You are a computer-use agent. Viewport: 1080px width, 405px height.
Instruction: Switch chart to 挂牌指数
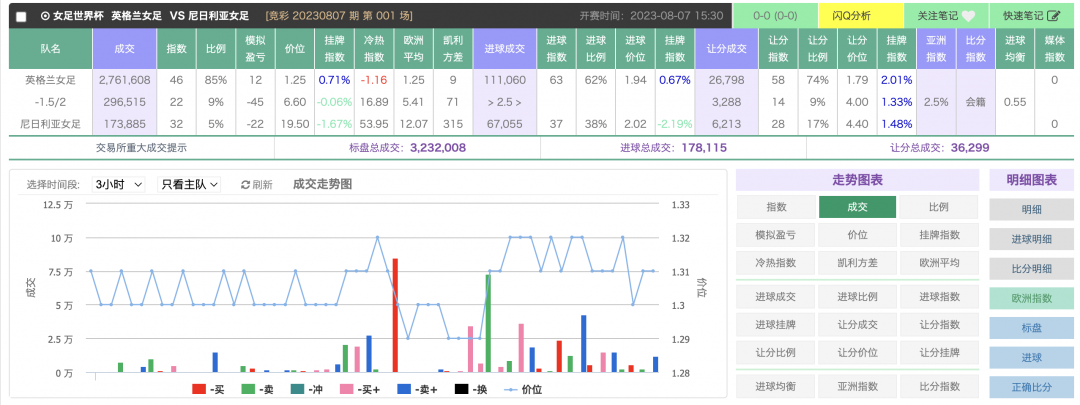(939, 235)
